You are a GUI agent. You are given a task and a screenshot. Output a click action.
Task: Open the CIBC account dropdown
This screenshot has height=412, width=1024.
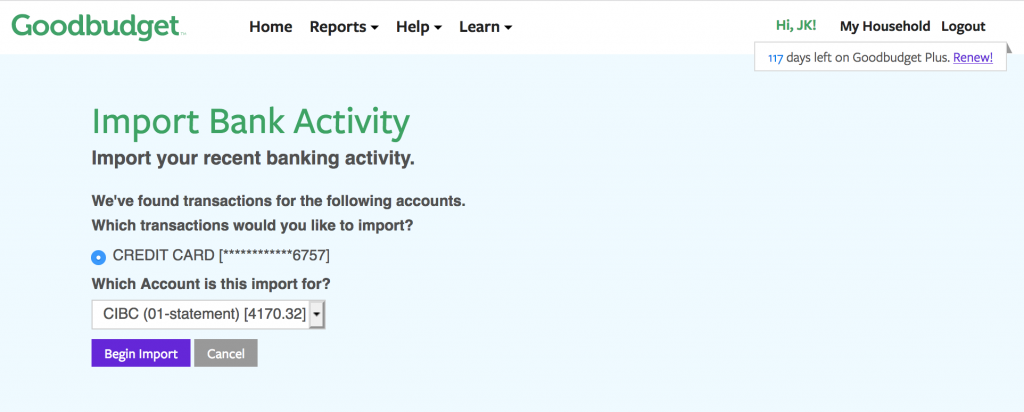[208, 314]
